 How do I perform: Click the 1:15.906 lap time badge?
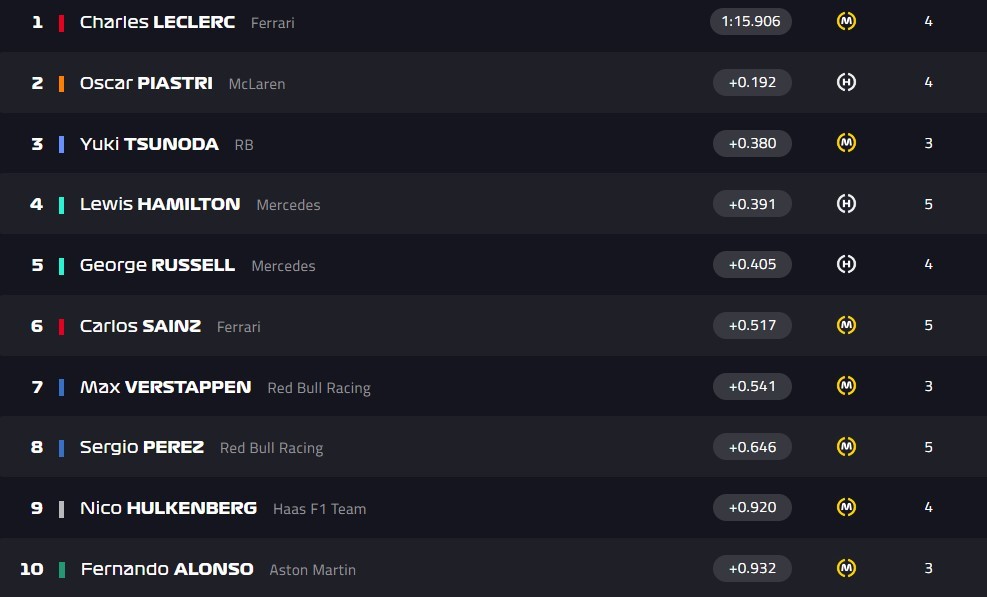point(751,21)
